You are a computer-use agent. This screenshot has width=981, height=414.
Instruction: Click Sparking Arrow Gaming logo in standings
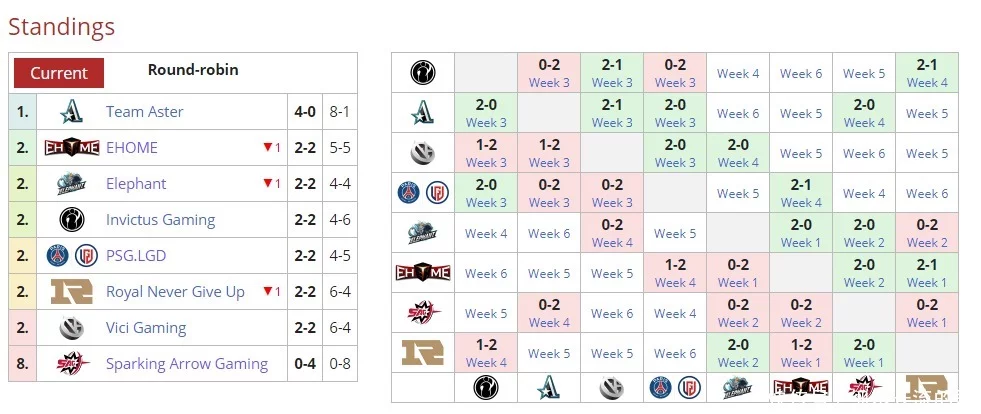point(72,363)
